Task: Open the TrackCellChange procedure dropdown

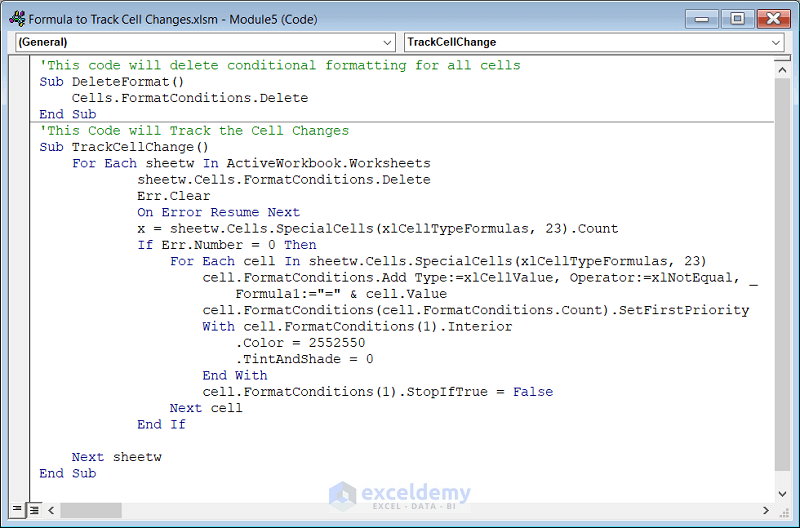Action: point(594,42)
